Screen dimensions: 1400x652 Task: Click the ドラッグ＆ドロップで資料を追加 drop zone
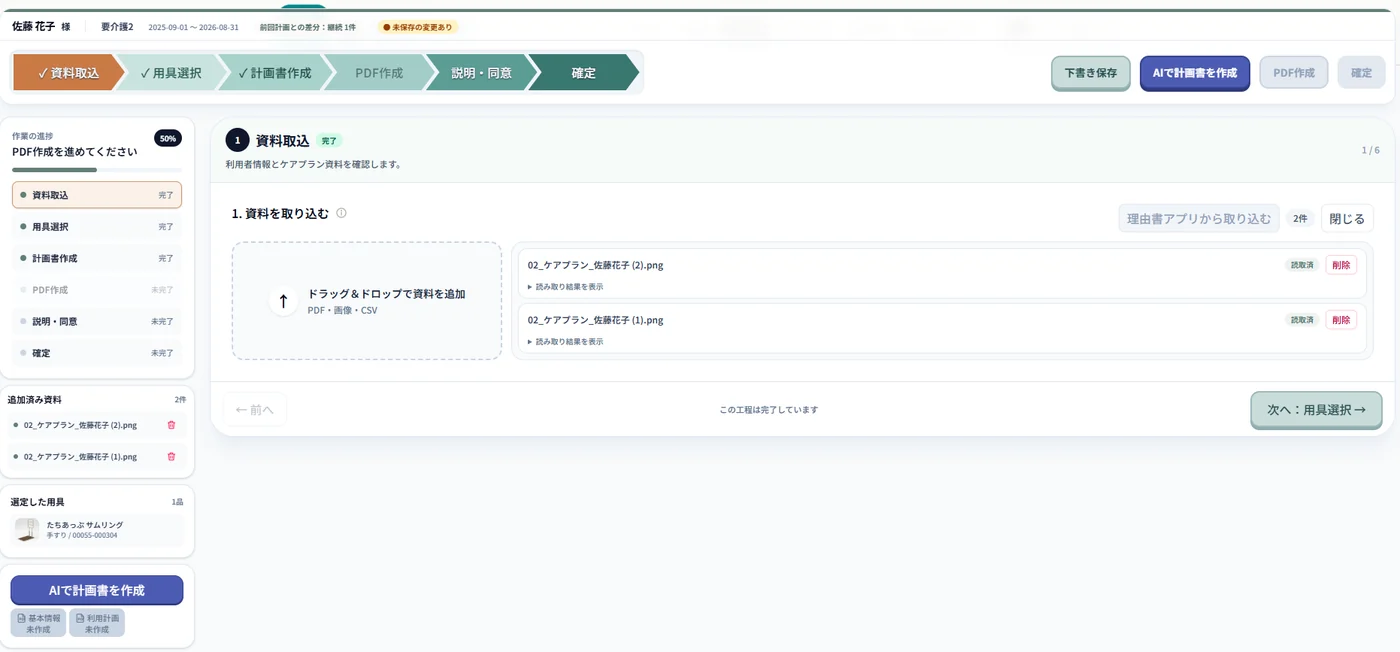click(x=367, y=301)
